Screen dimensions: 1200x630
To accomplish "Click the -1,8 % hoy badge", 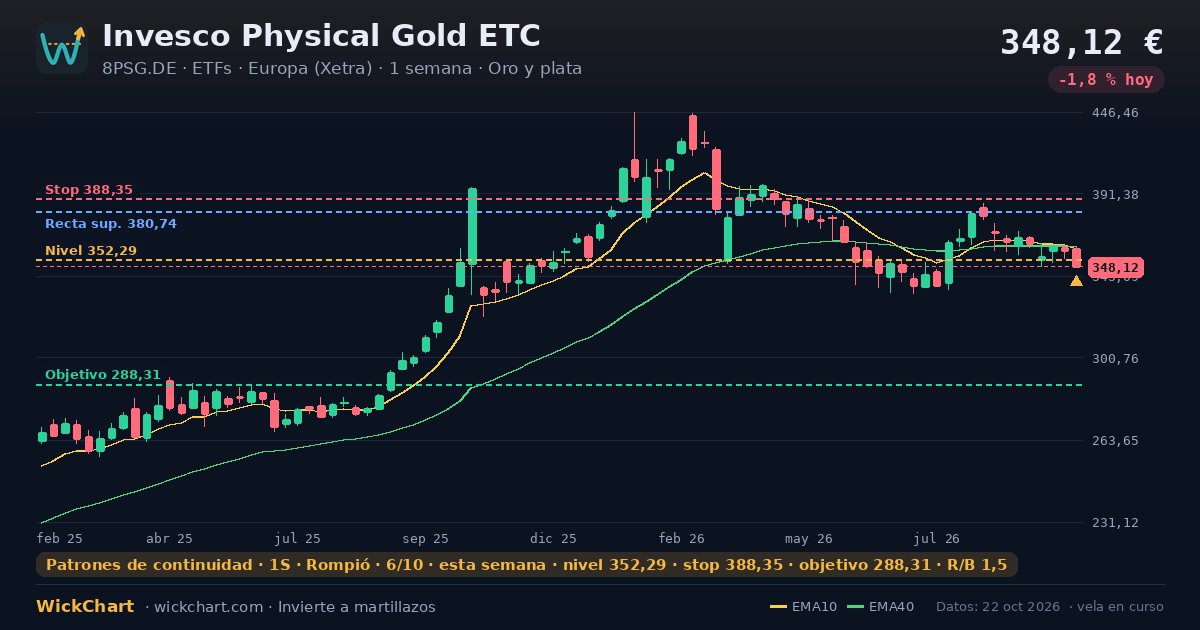I will [x=1106, y=79].
